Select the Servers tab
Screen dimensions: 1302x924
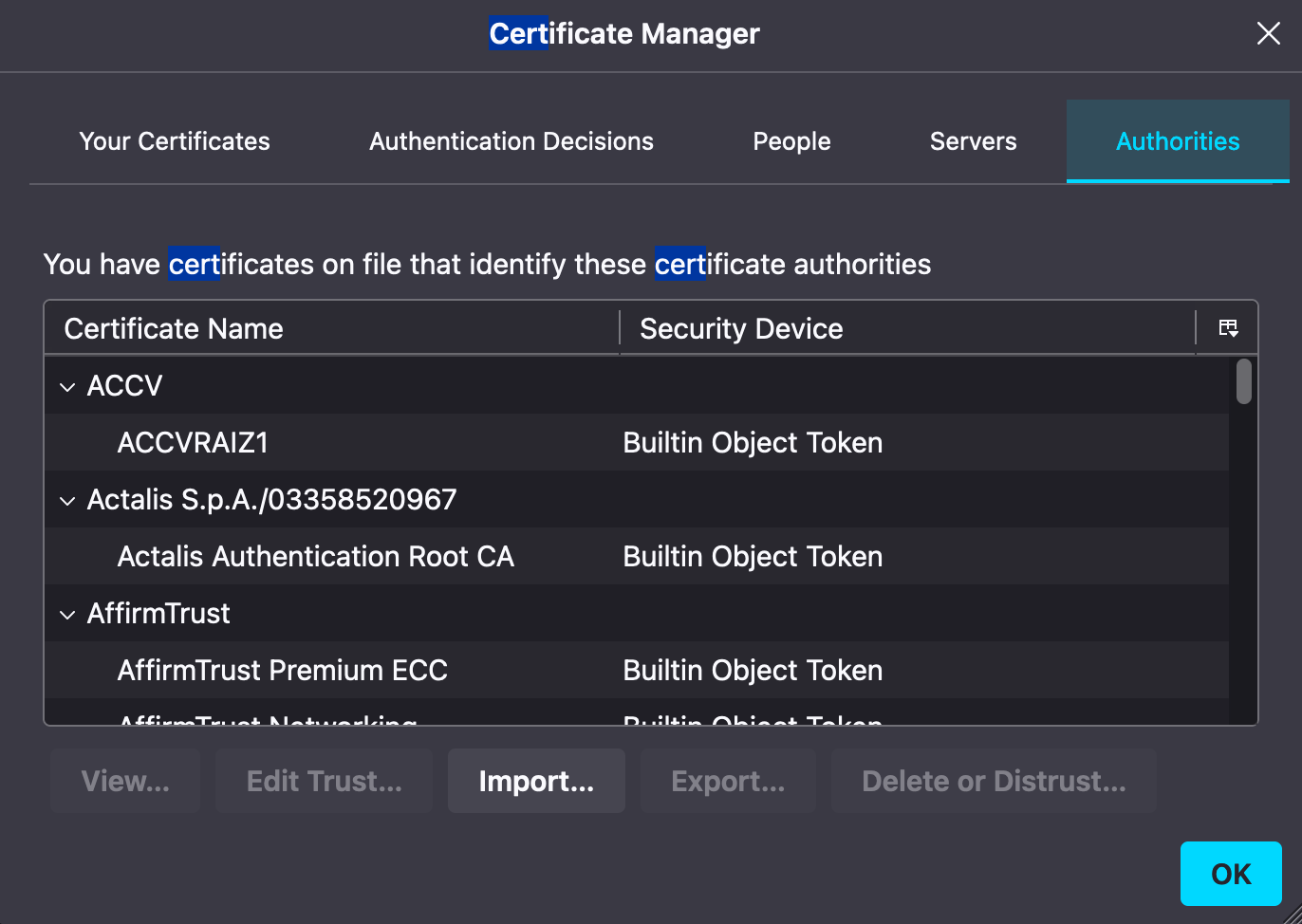pos(973,141)
